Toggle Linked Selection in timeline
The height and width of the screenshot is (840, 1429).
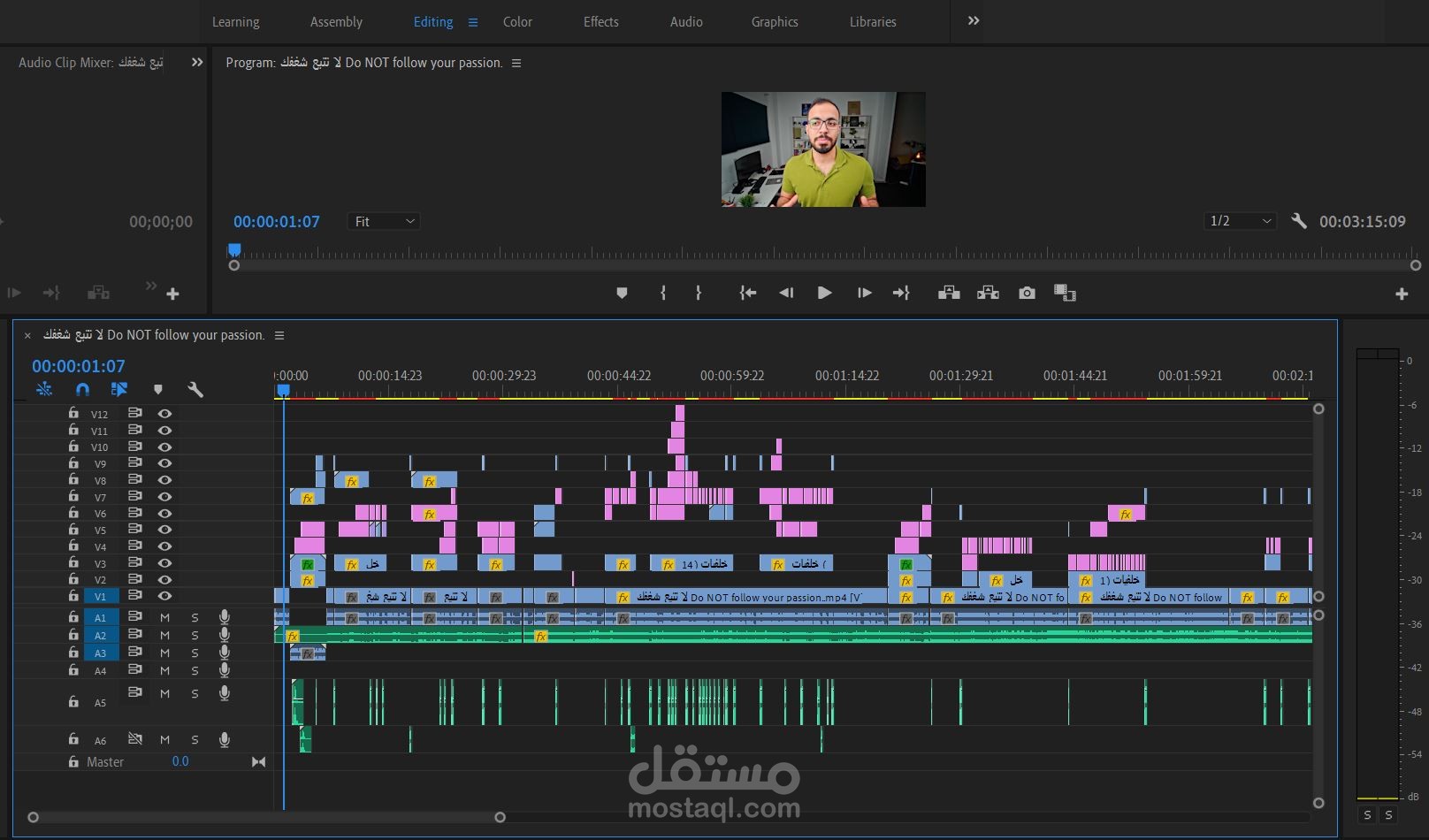[x=119, y=389]
